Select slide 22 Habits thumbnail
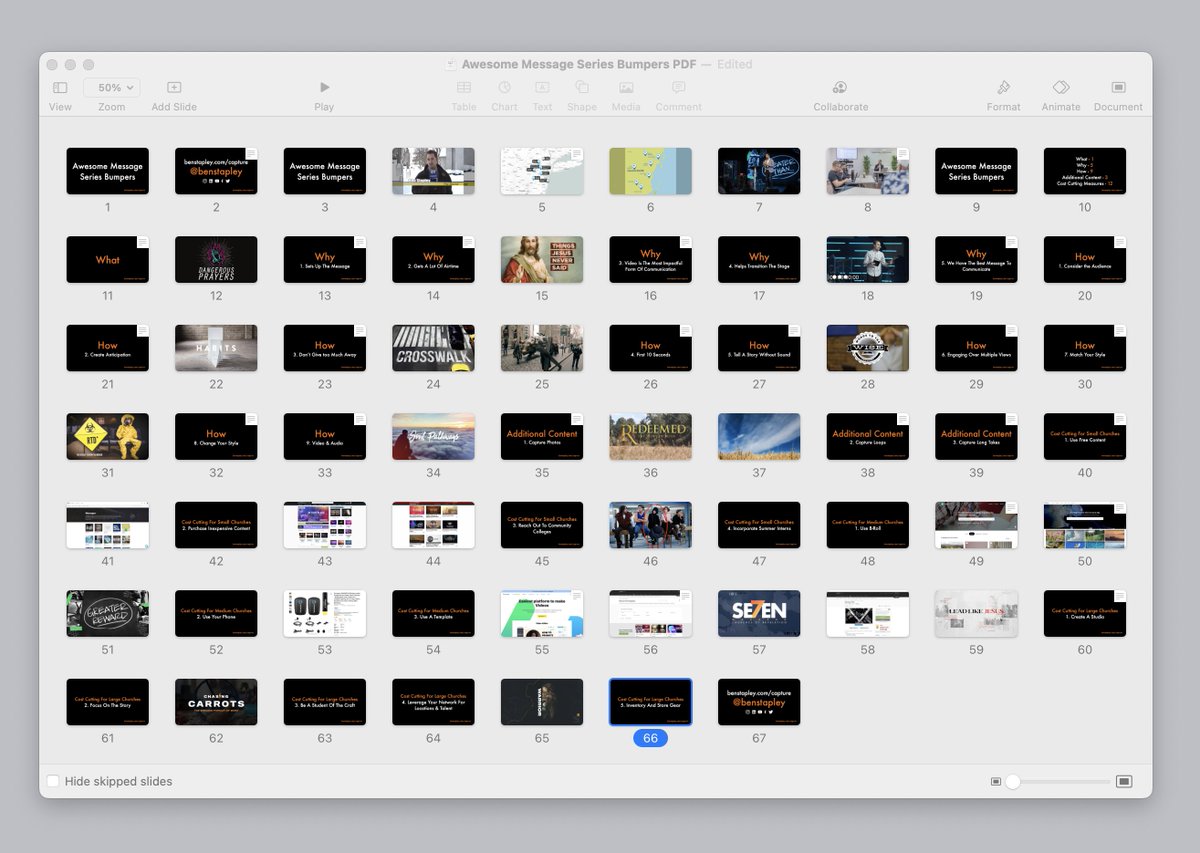Image resolution: width=1200 pixels, height=853 pixels. (x=216, y=348)
